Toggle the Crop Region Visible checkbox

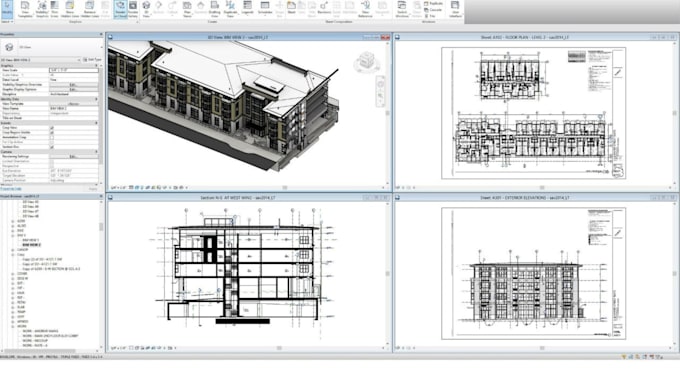tap(52, 133)
